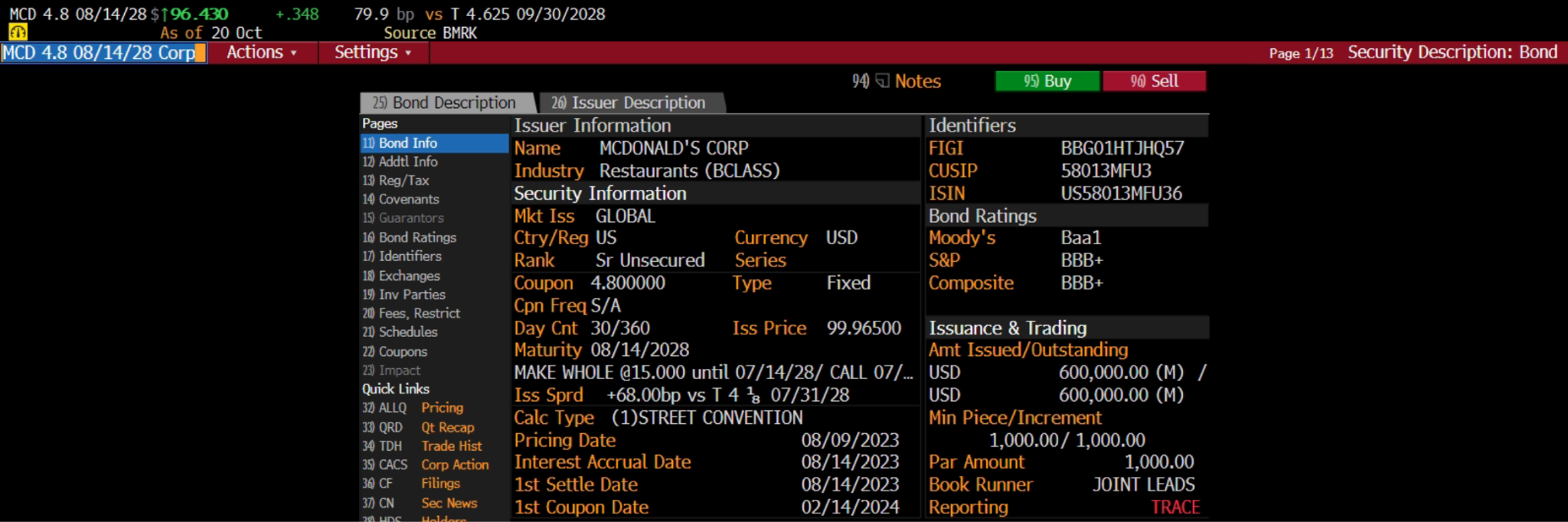Click the CUSIP value 58013MFU3

pos(1106,171)
